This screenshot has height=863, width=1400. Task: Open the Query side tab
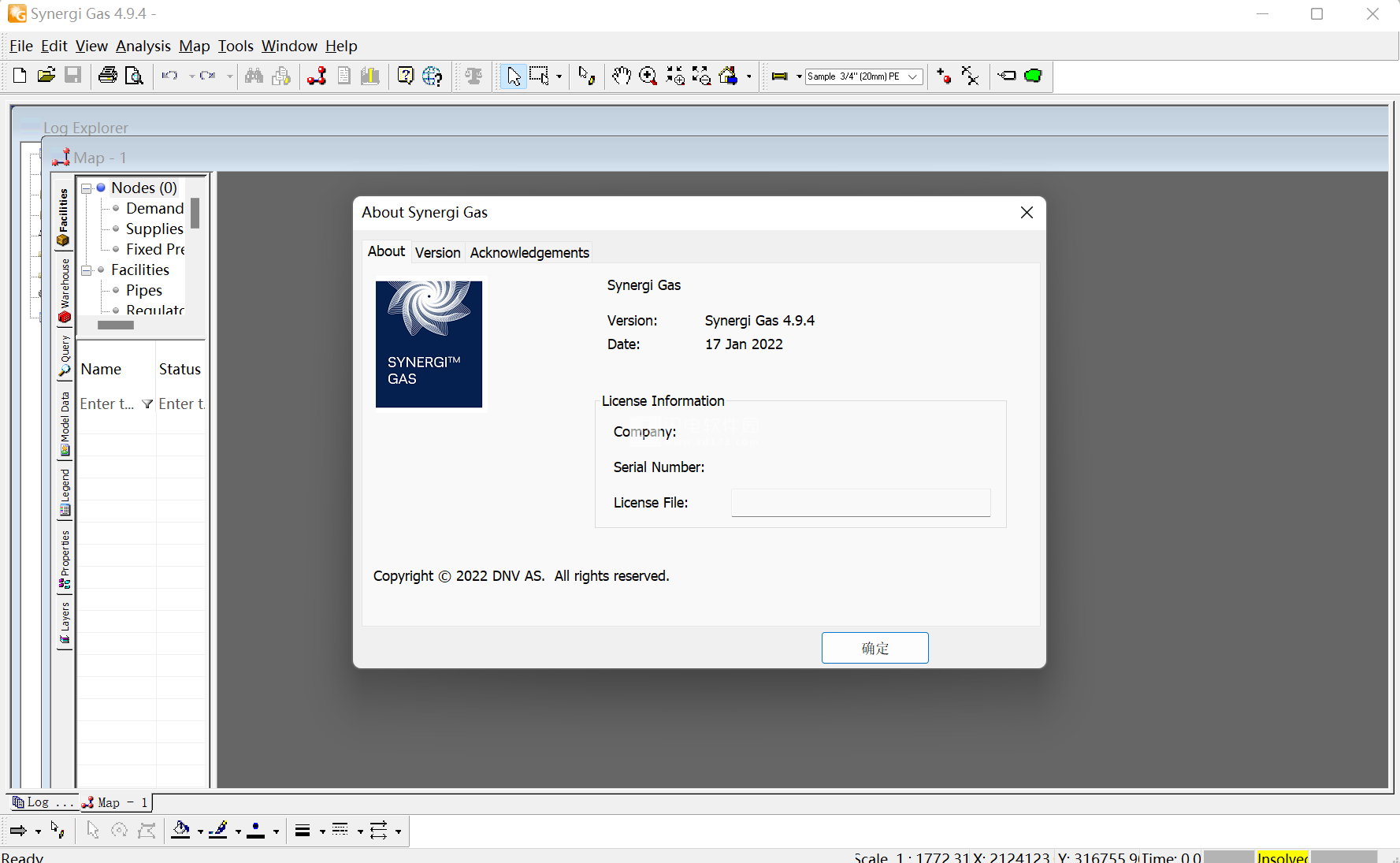pos(64,356)
